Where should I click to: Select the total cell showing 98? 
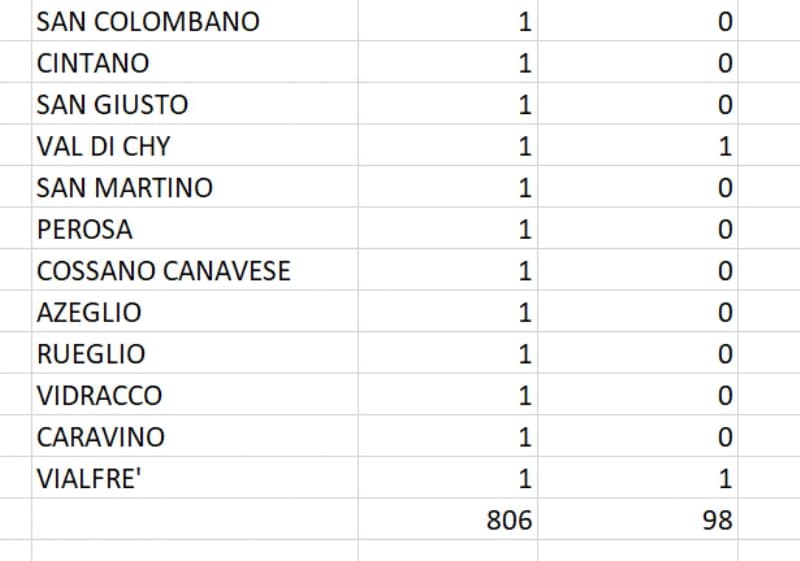pyautogui.click(x=716, y=521)
